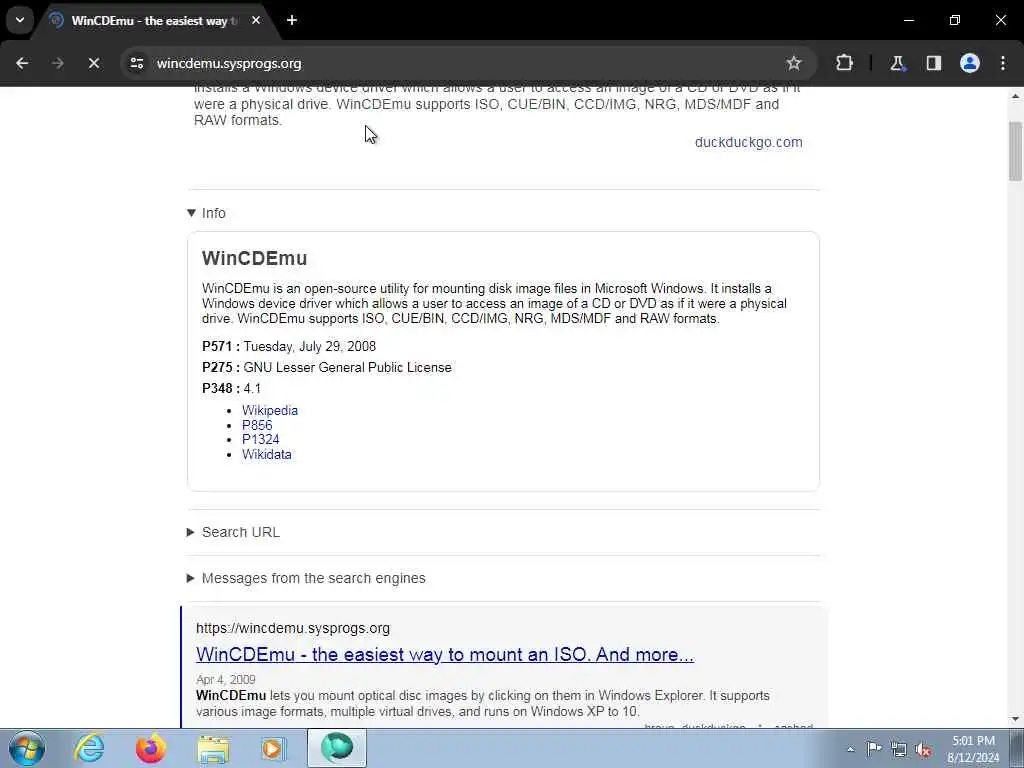Screen dimensions: 1024x768
Task: Open the Extensions puzzle icon
Action: (x=844, y=63)
